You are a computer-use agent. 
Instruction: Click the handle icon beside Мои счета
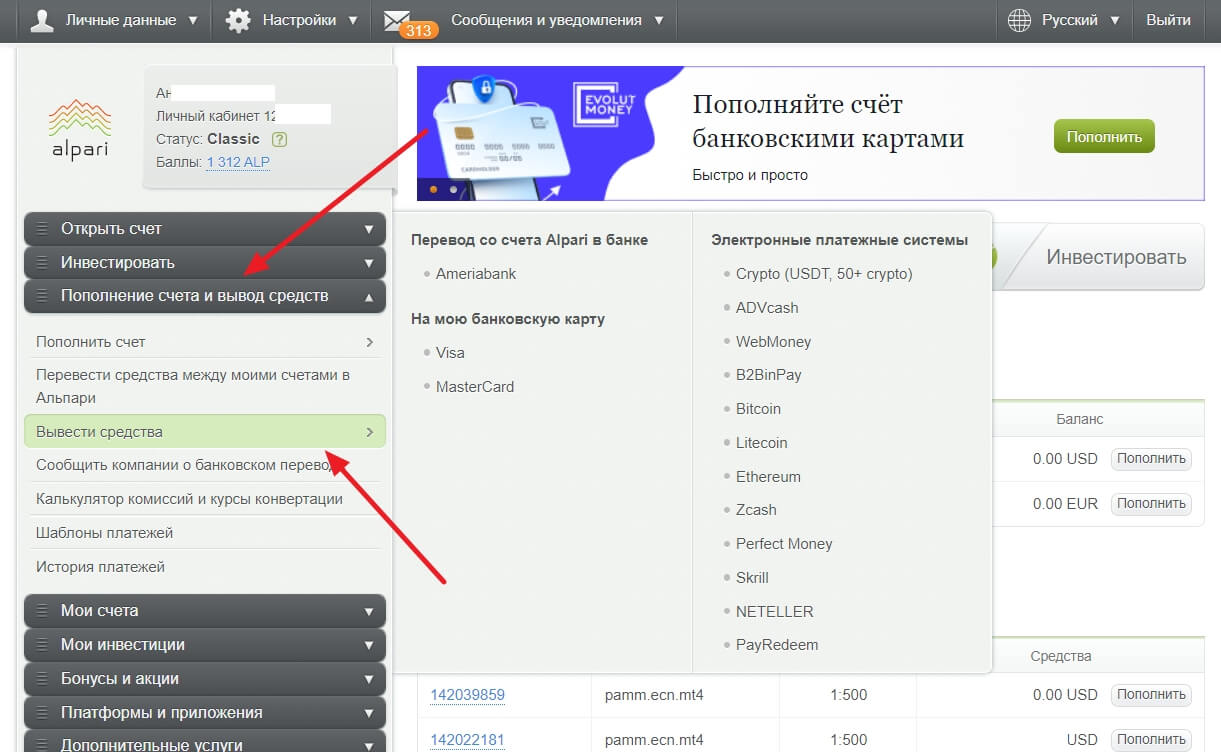pos(42,611)
